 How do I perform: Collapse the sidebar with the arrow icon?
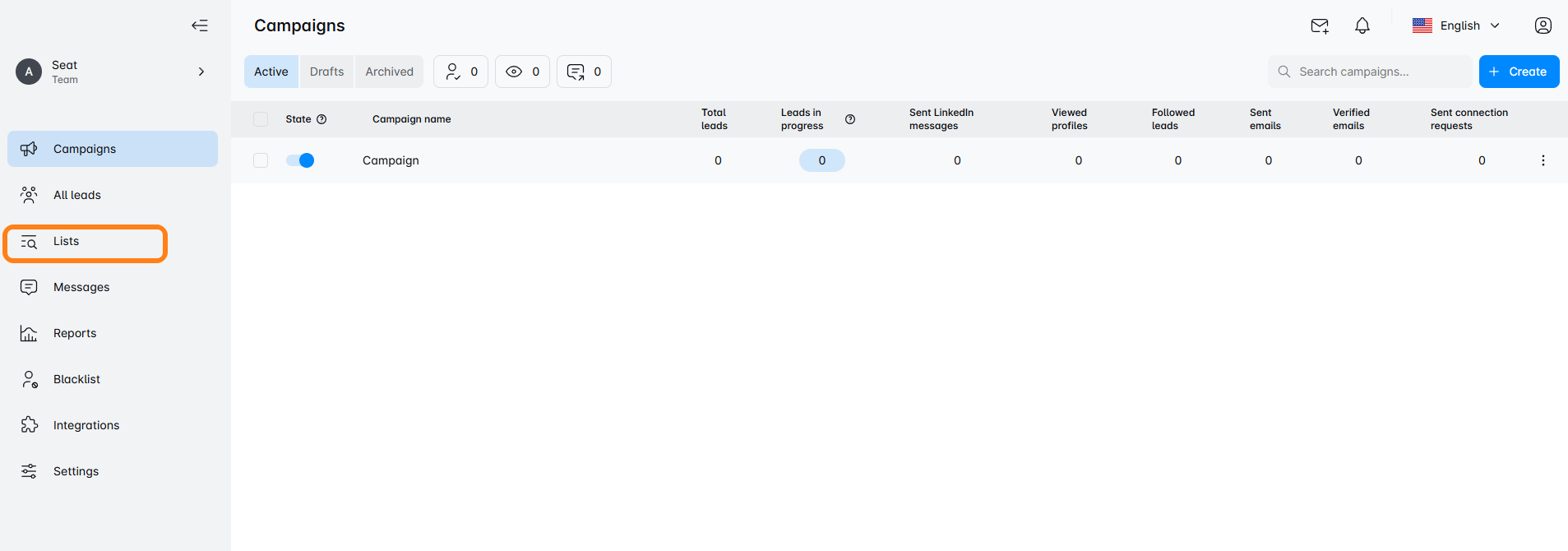coord(200,25)
